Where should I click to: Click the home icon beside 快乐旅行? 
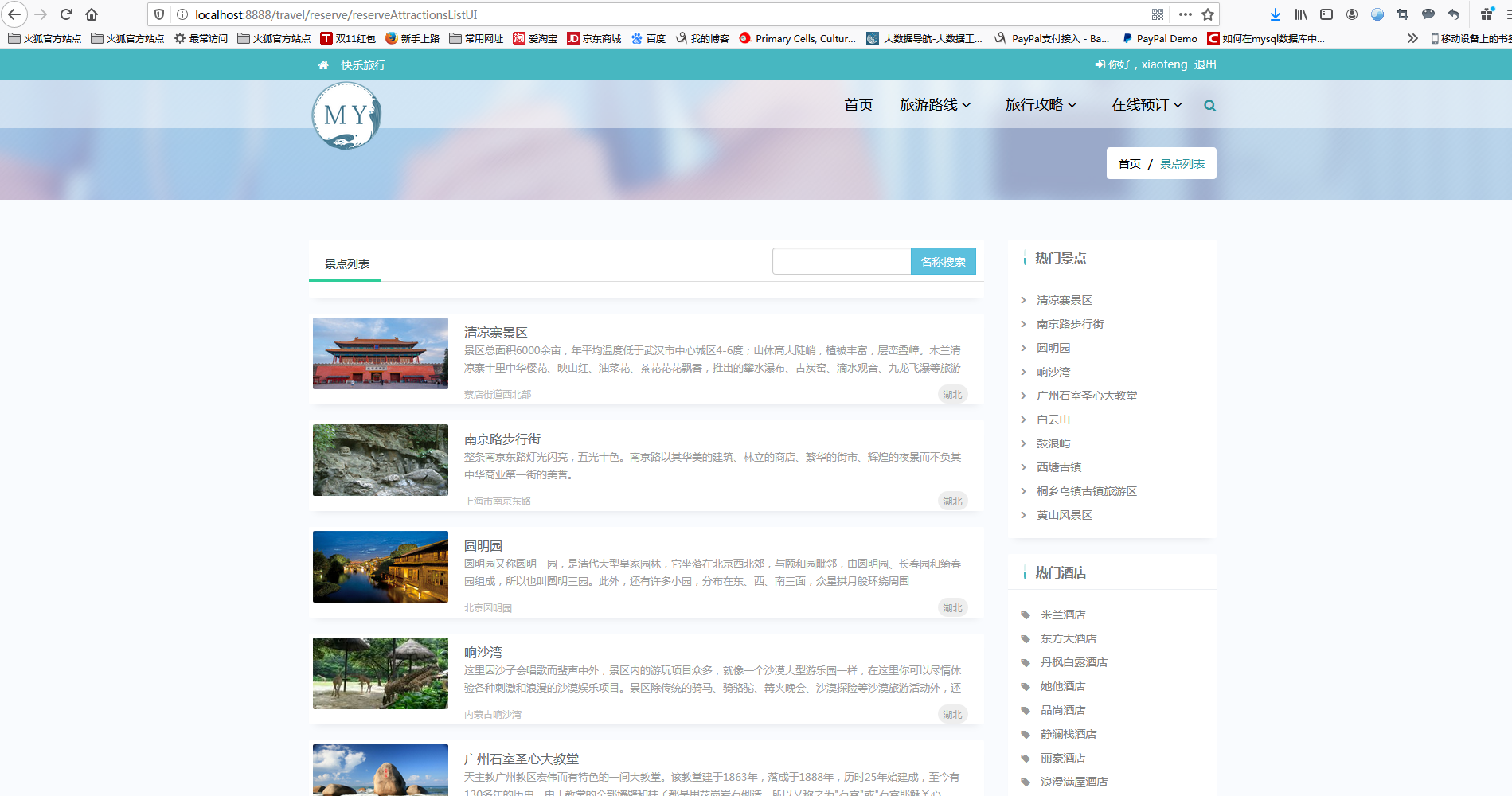point(323,65)
